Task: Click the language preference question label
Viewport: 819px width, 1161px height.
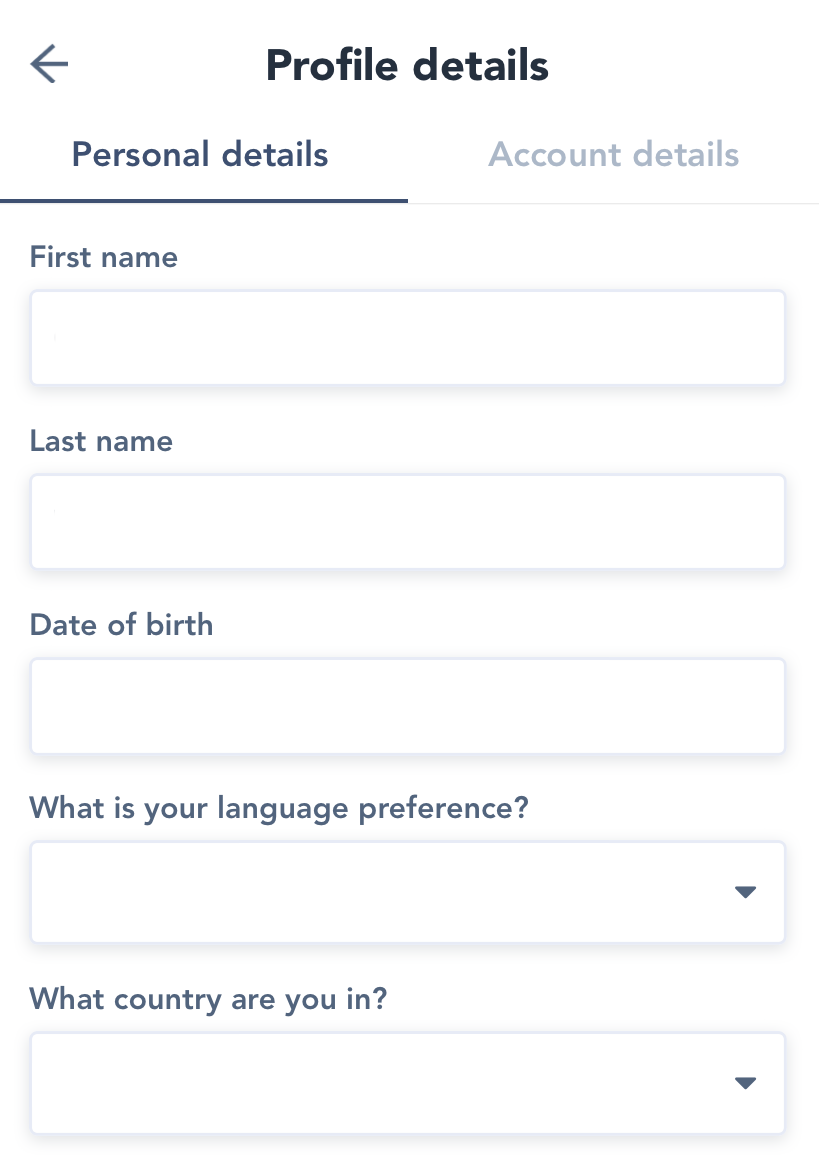Action: [279, 807]
